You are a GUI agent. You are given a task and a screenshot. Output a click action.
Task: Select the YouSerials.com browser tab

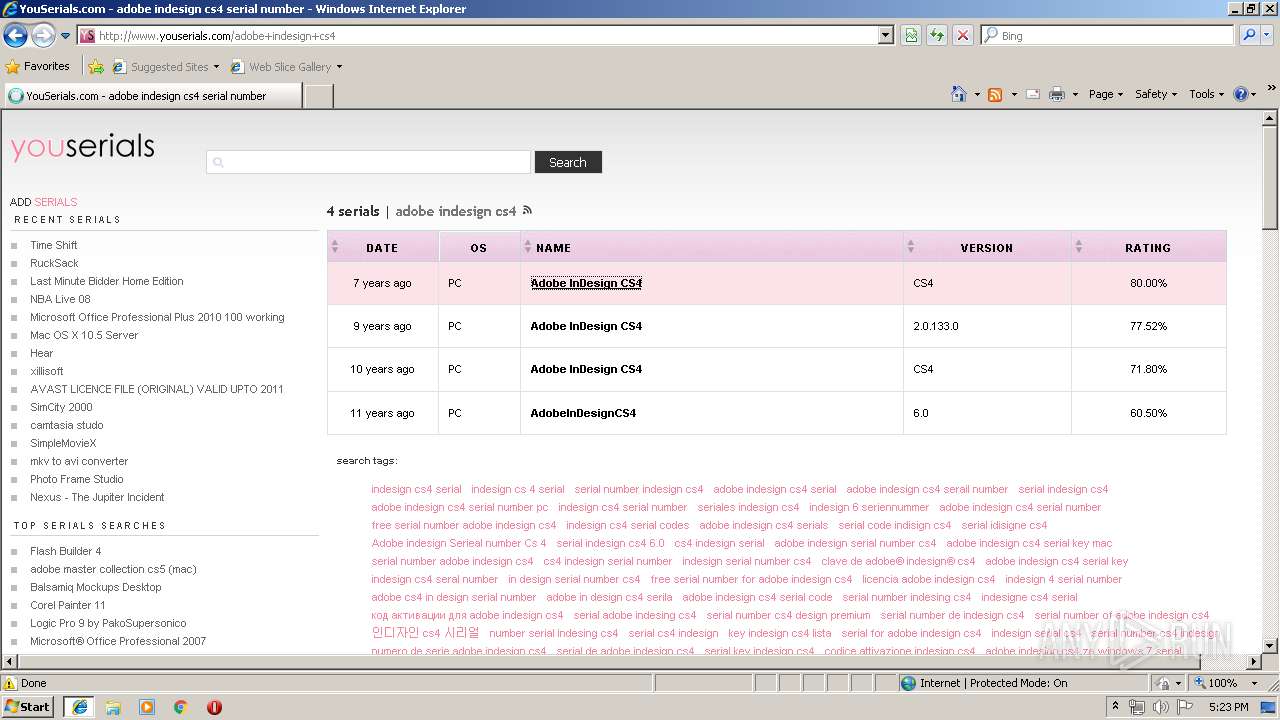tap(152, 96)
